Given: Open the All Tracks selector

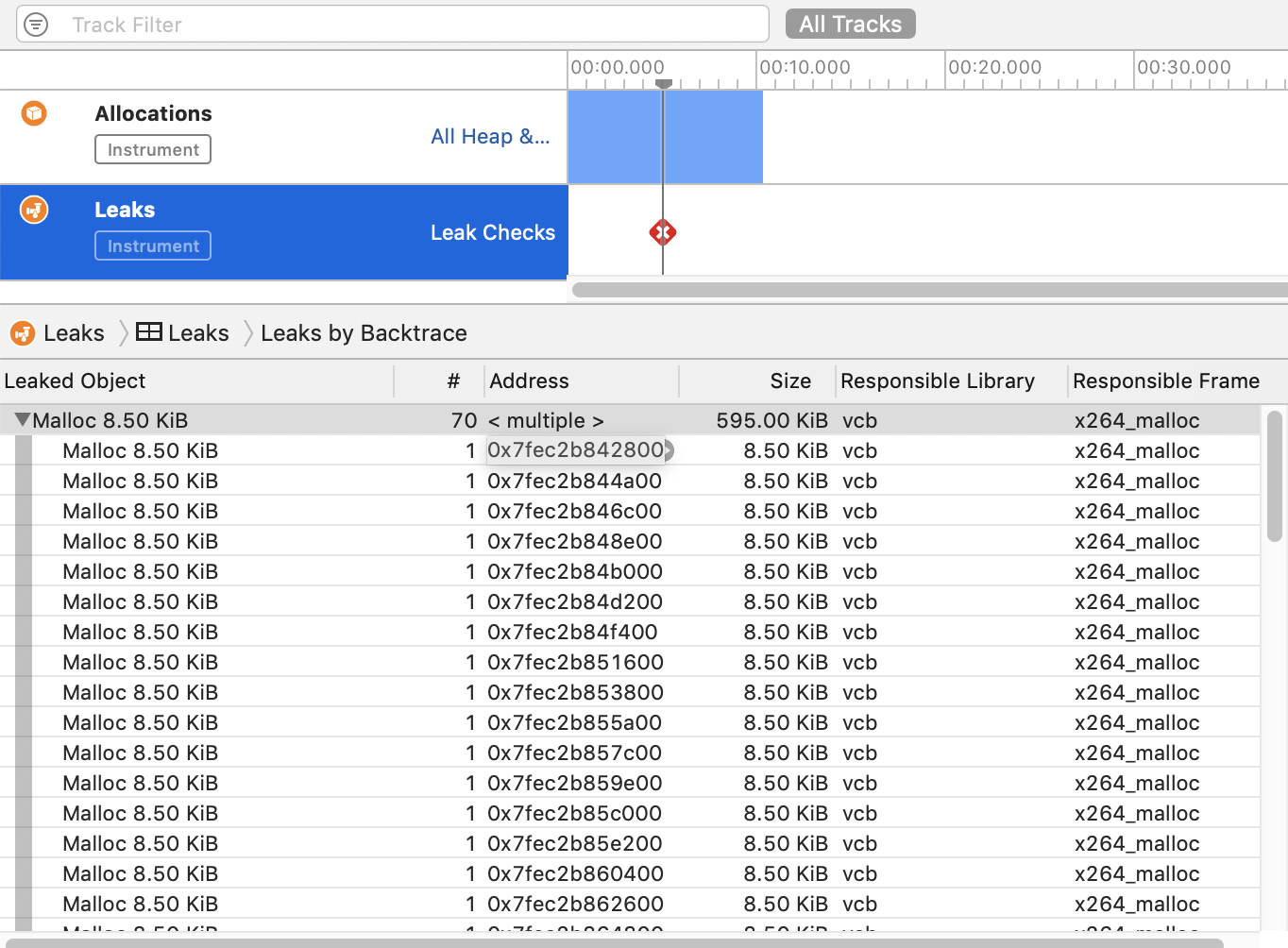Looking at the screenshot, I should pos(849,23).
